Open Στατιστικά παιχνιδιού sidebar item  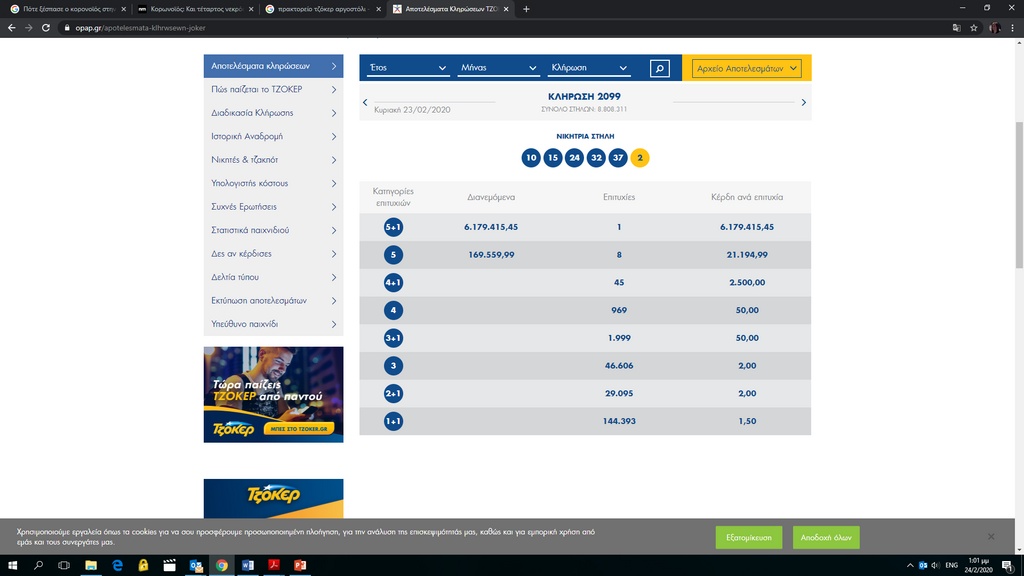tap(273, 230)
